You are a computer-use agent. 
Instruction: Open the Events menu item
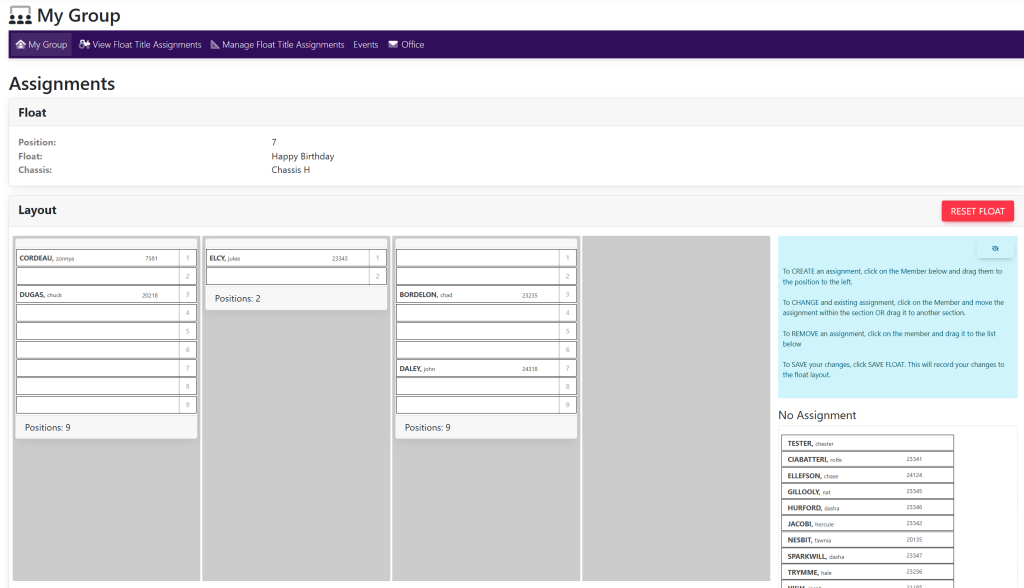point(365,45)
